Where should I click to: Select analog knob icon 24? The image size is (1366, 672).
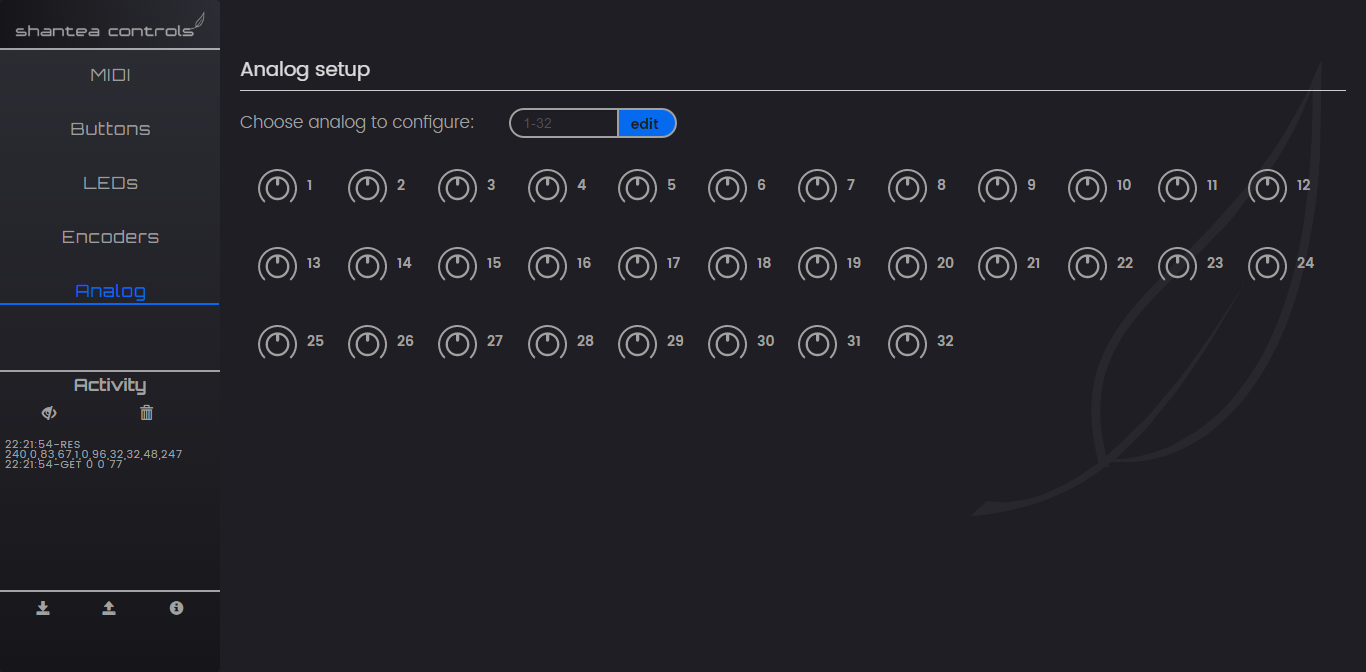pos(1268,265)
